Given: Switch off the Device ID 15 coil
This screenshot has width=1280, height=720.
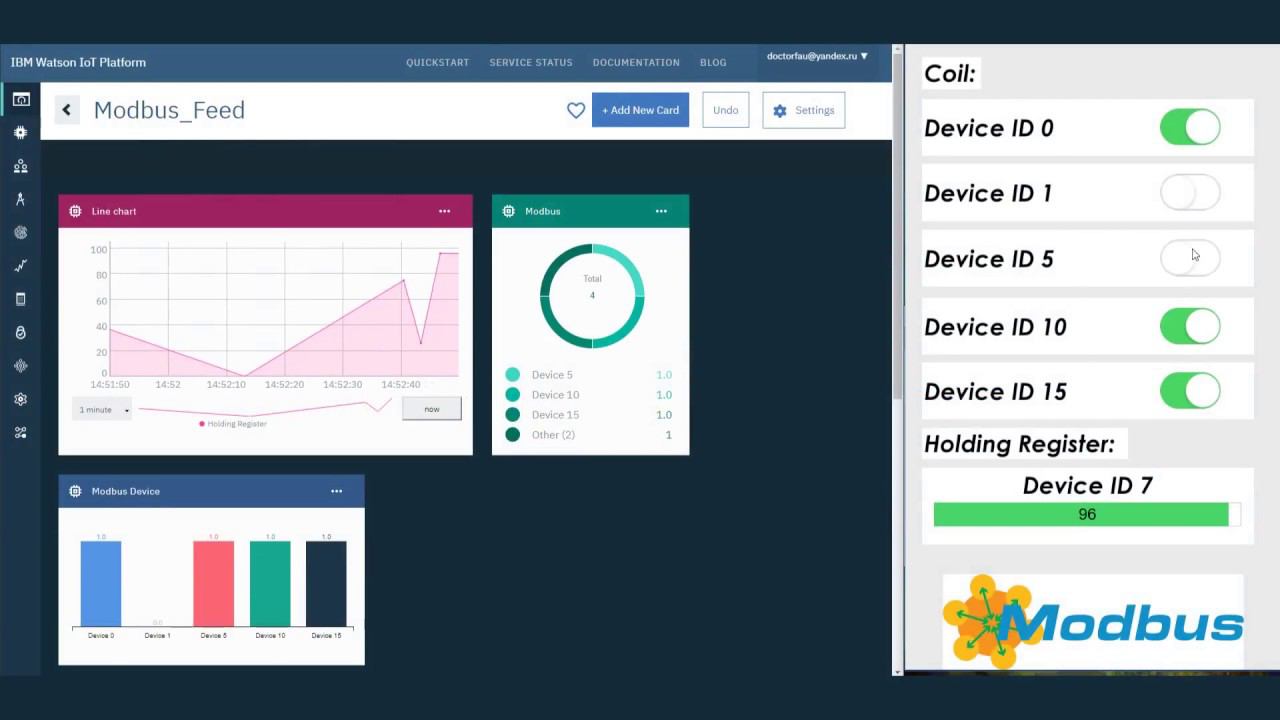Looking at the screenshot, I should tap(1190, 391).
